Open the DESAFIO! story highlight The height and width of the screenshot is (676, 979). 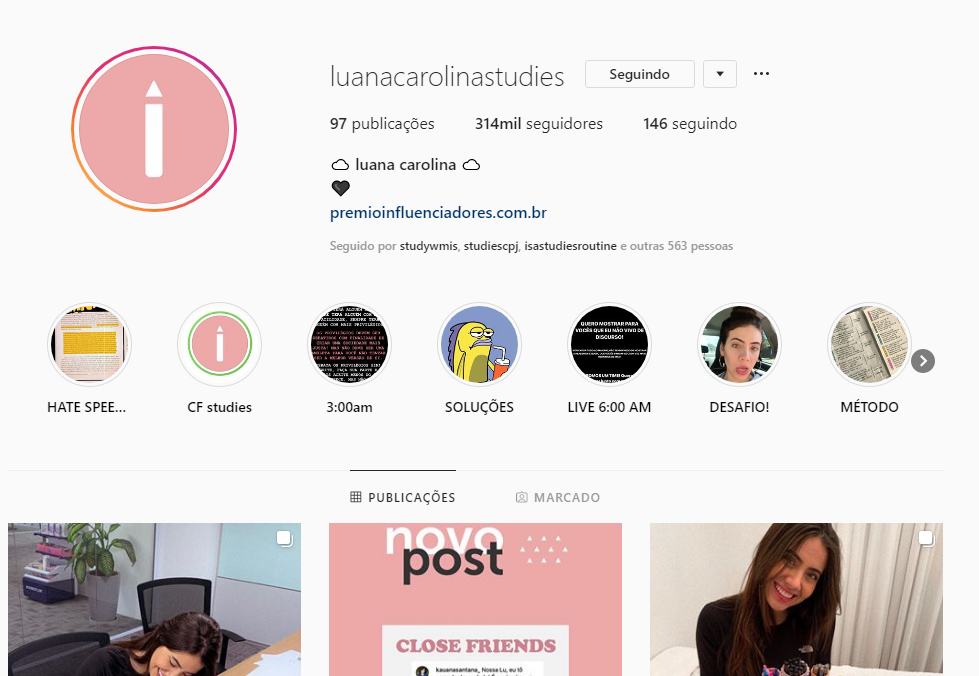[739, 345]
